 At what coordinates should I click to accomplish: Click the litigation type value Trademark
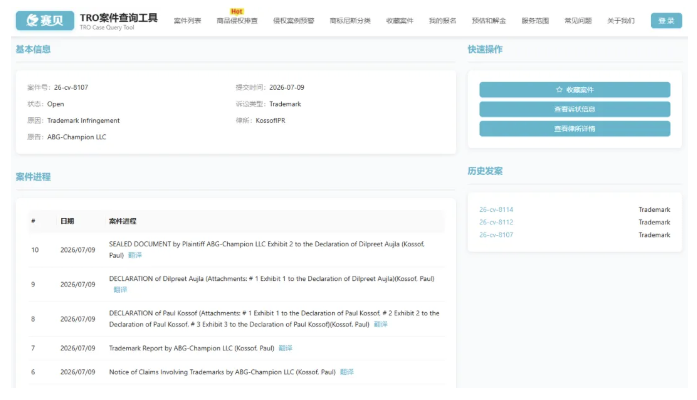(x=285, y=104)
